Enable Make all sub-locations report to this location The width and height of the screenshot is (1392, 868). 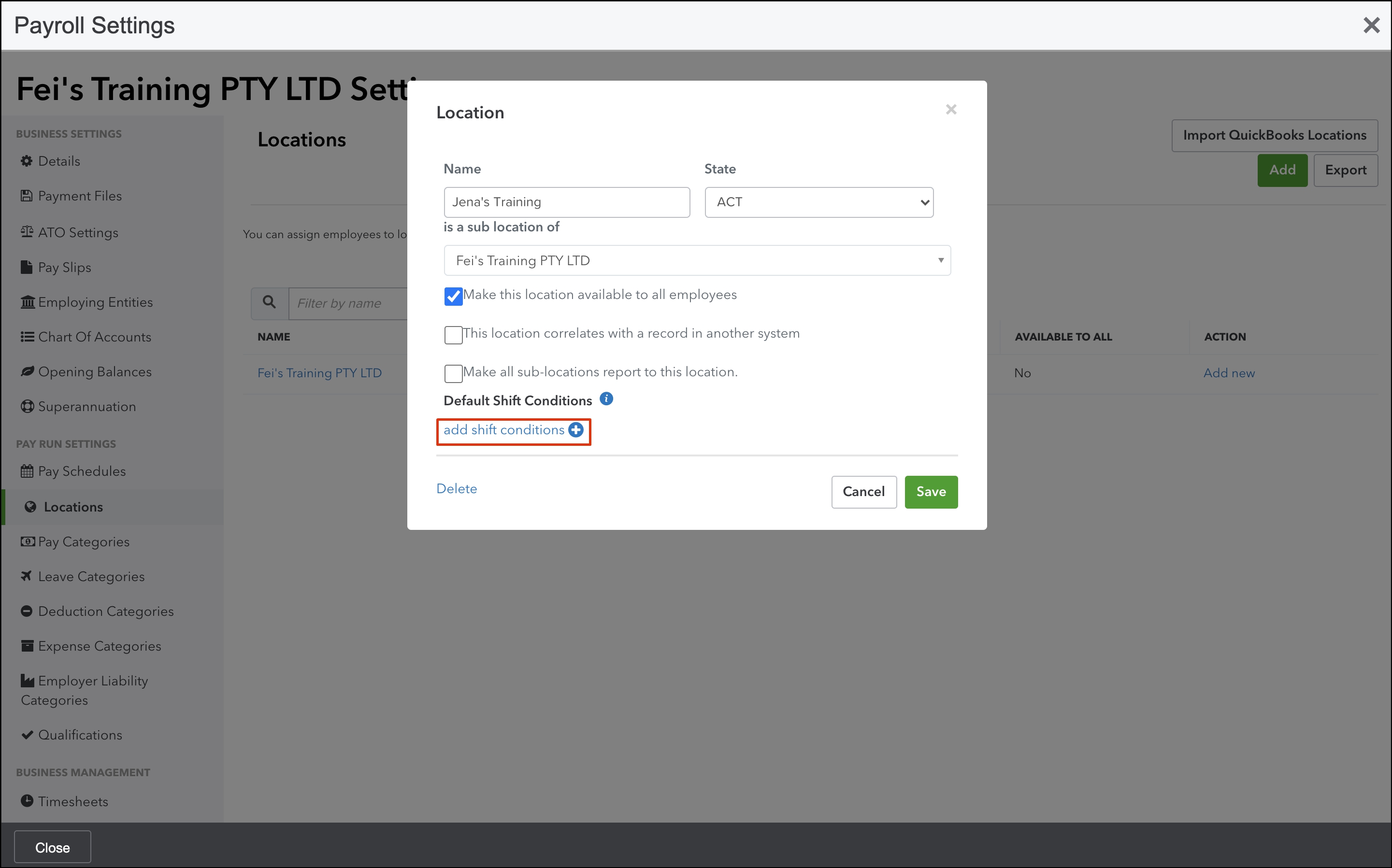tap(453, 373)
